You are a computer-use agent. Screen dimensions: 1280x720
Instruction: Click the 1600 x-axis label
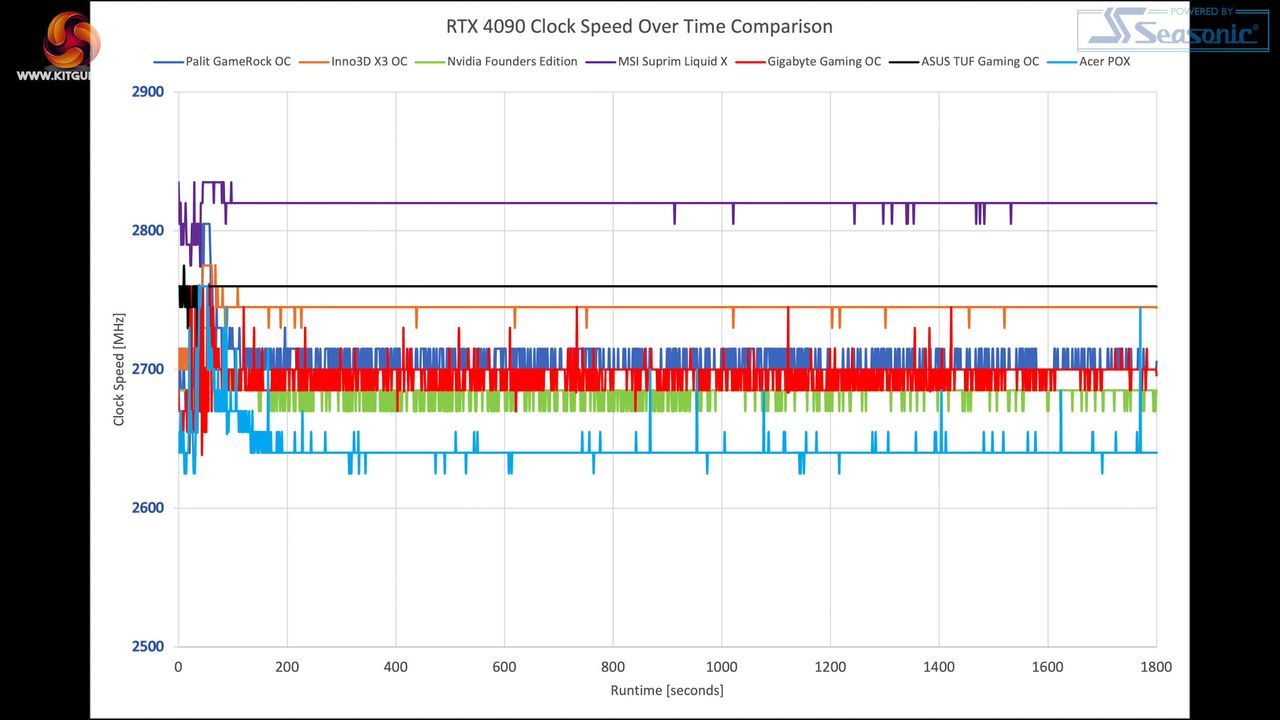coord(1048,667)
